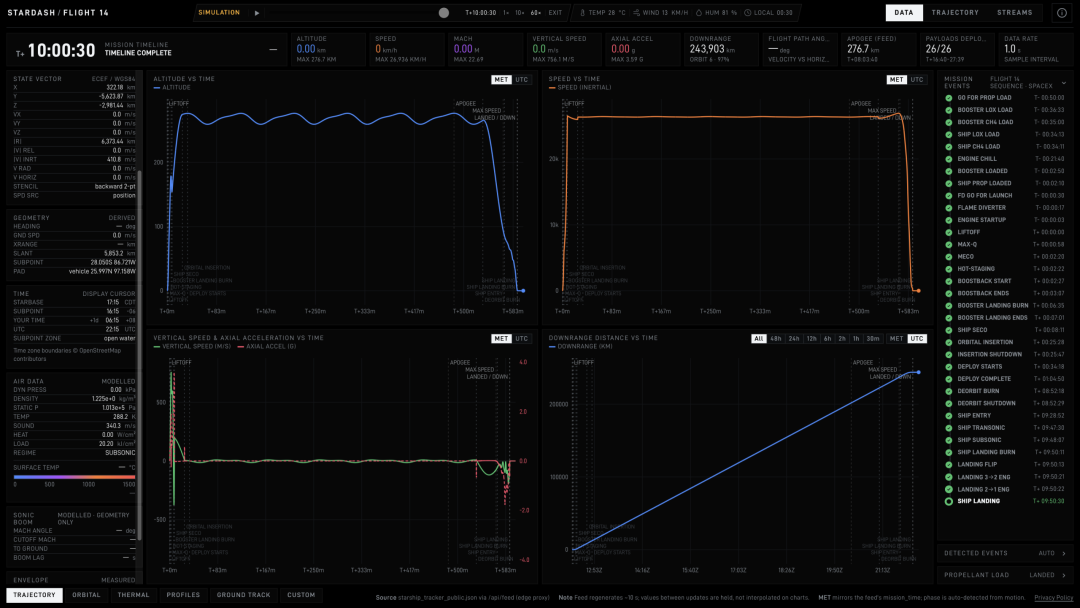This screenshot has height=608, width=1080.
Task: Expand the Flight 14 sequence dropdown
Action: pyautogui.click(x=1063, y=83)
